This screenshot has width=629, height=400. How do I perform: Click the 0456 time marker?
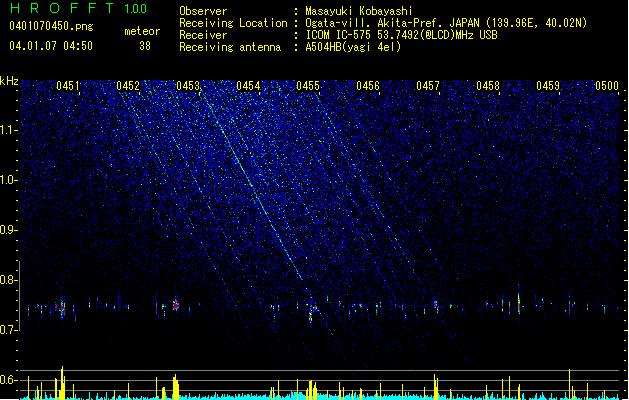click(x=368, y=86)
